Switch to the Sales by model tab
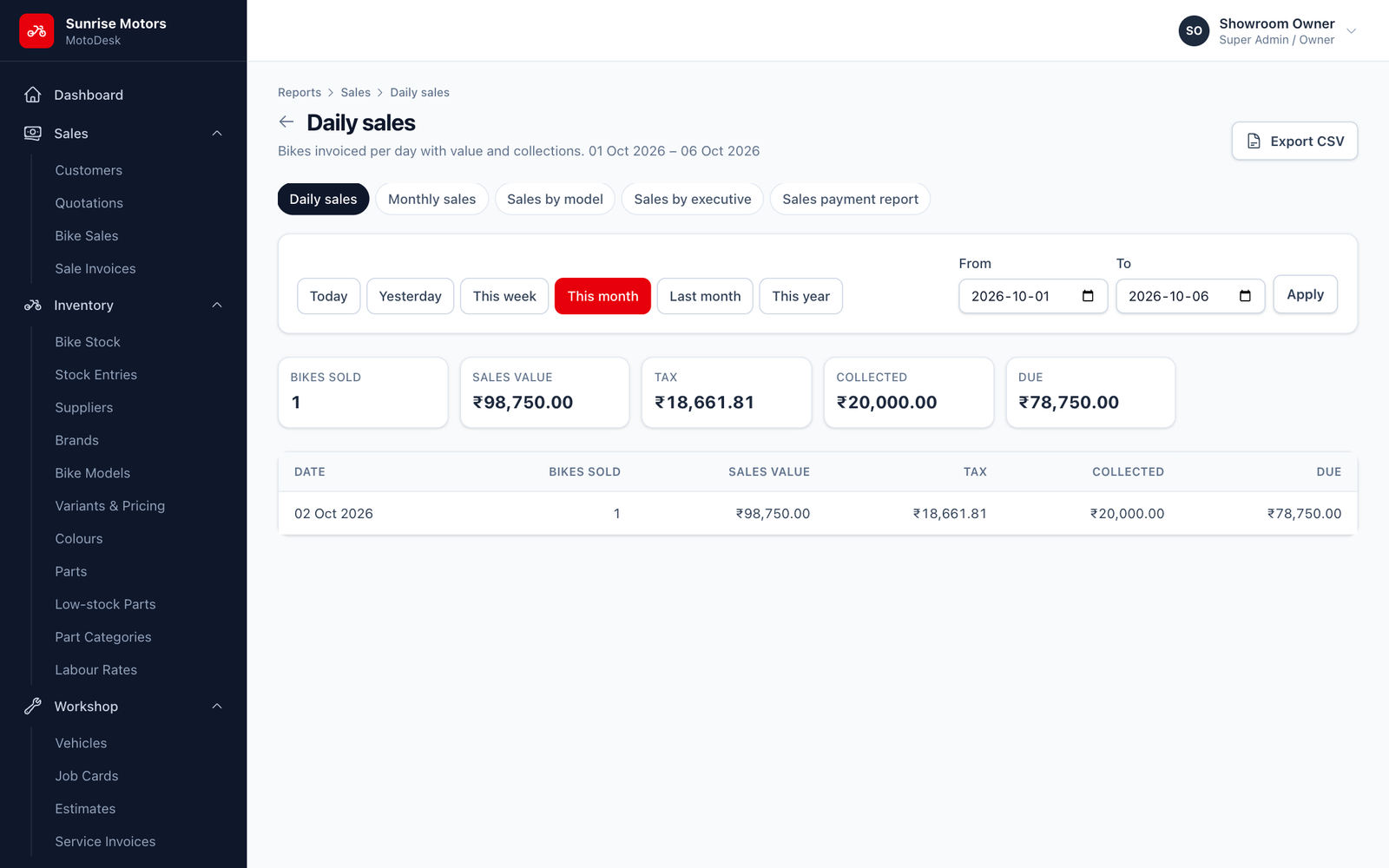1389x868 pixels. [x=555, y=199]
